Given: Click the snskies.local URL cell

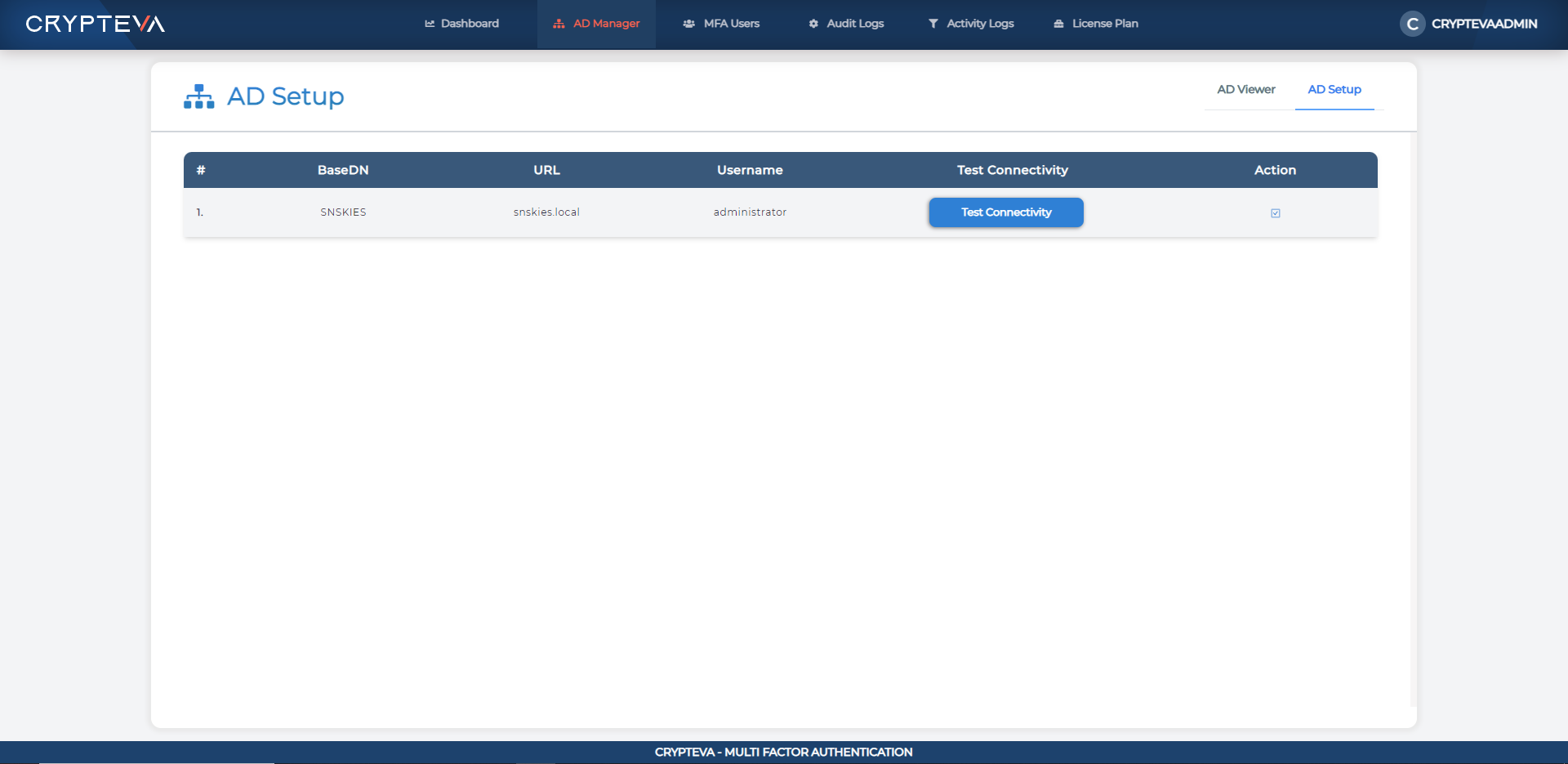Looking at the screenshot, I should (x=546, y=212).
